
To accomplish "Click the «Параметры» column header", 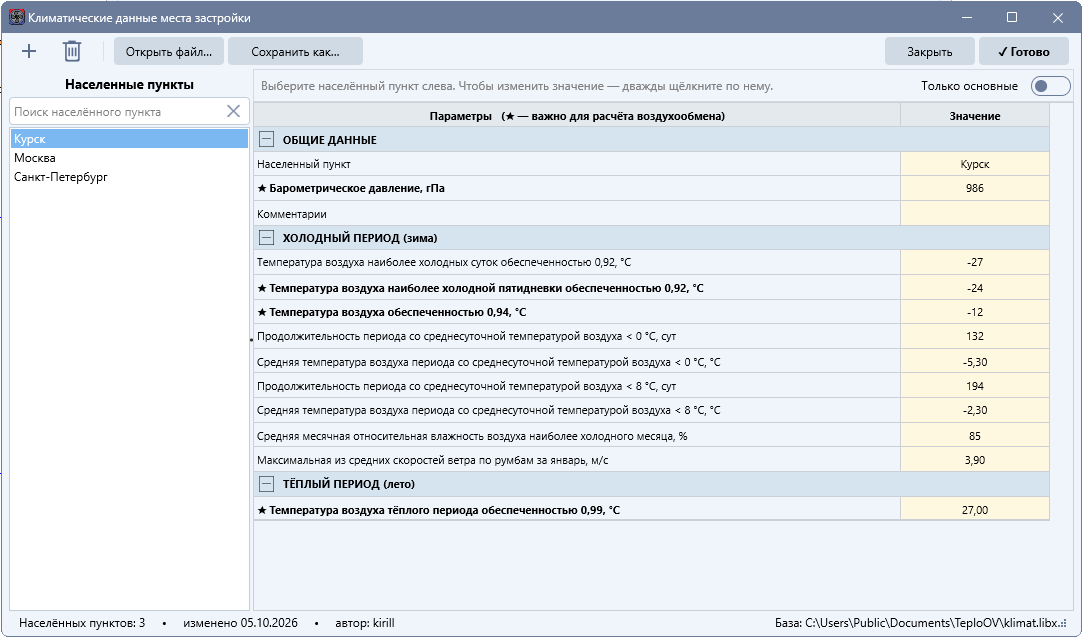I will (x=577, y=116).
